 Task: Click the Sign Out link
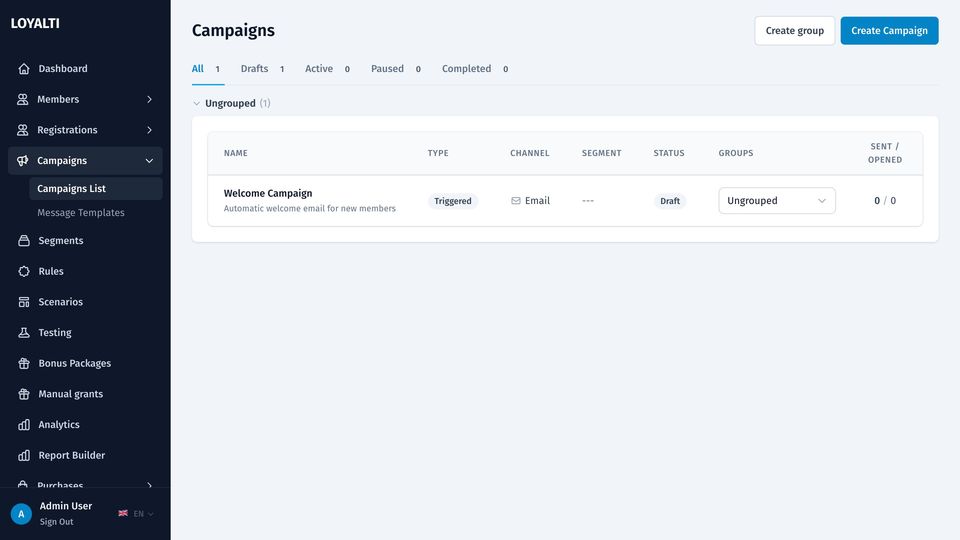56,522
